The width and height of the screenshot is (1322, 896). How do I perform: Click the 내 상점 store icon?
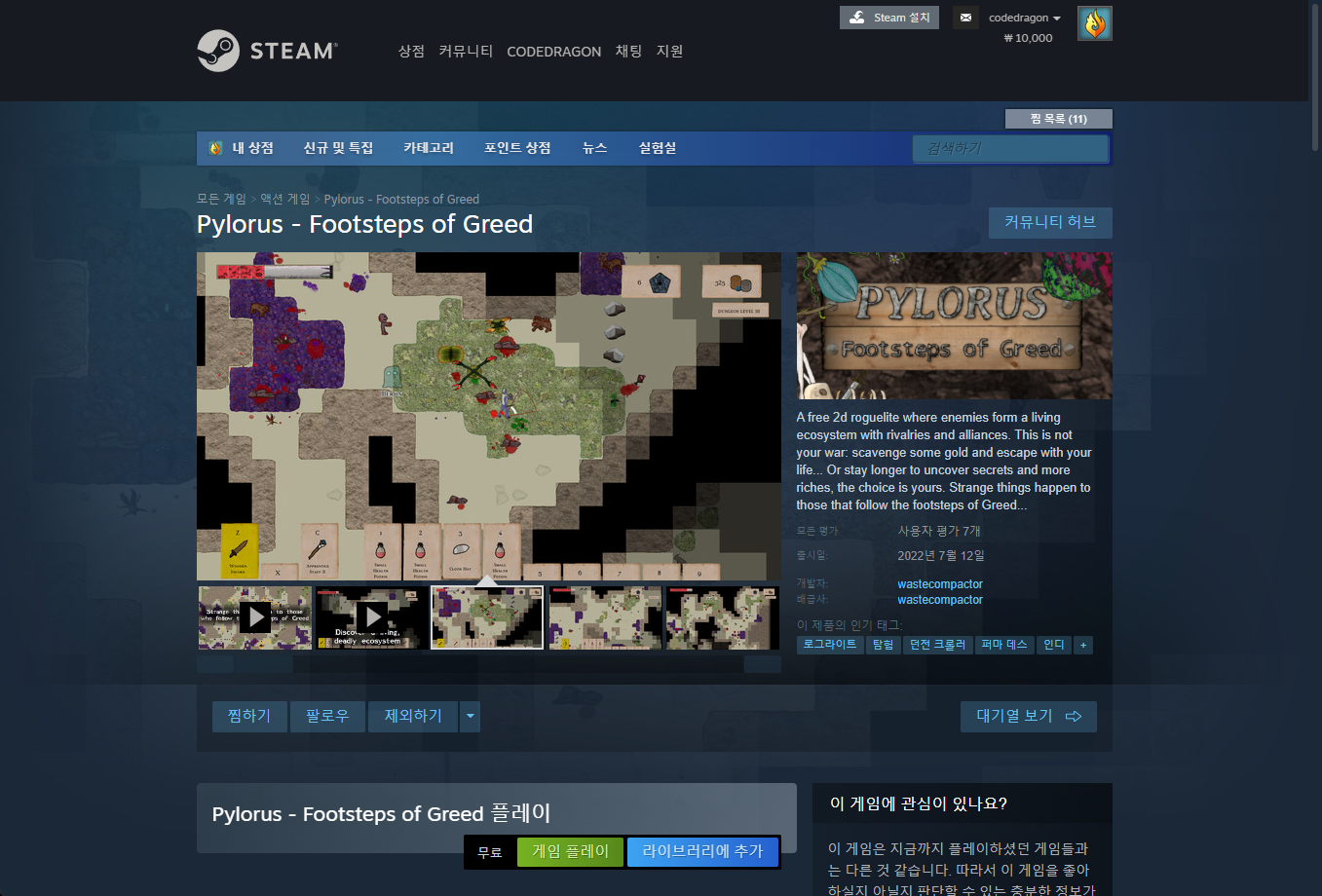215,148
